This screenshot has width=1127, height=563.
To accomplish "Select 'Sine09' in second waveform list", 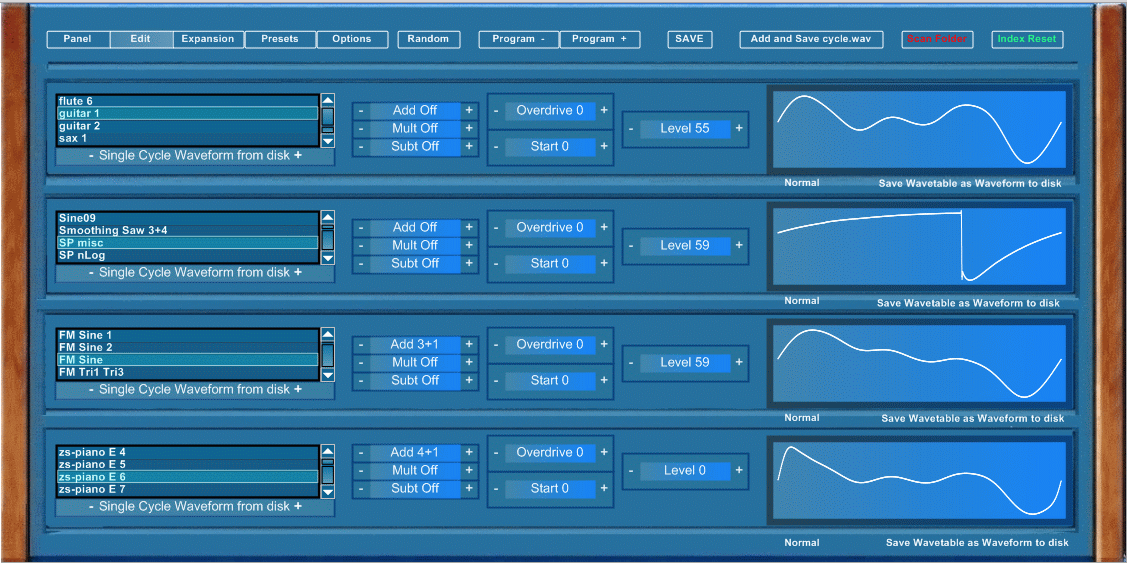I will [188, 218].
